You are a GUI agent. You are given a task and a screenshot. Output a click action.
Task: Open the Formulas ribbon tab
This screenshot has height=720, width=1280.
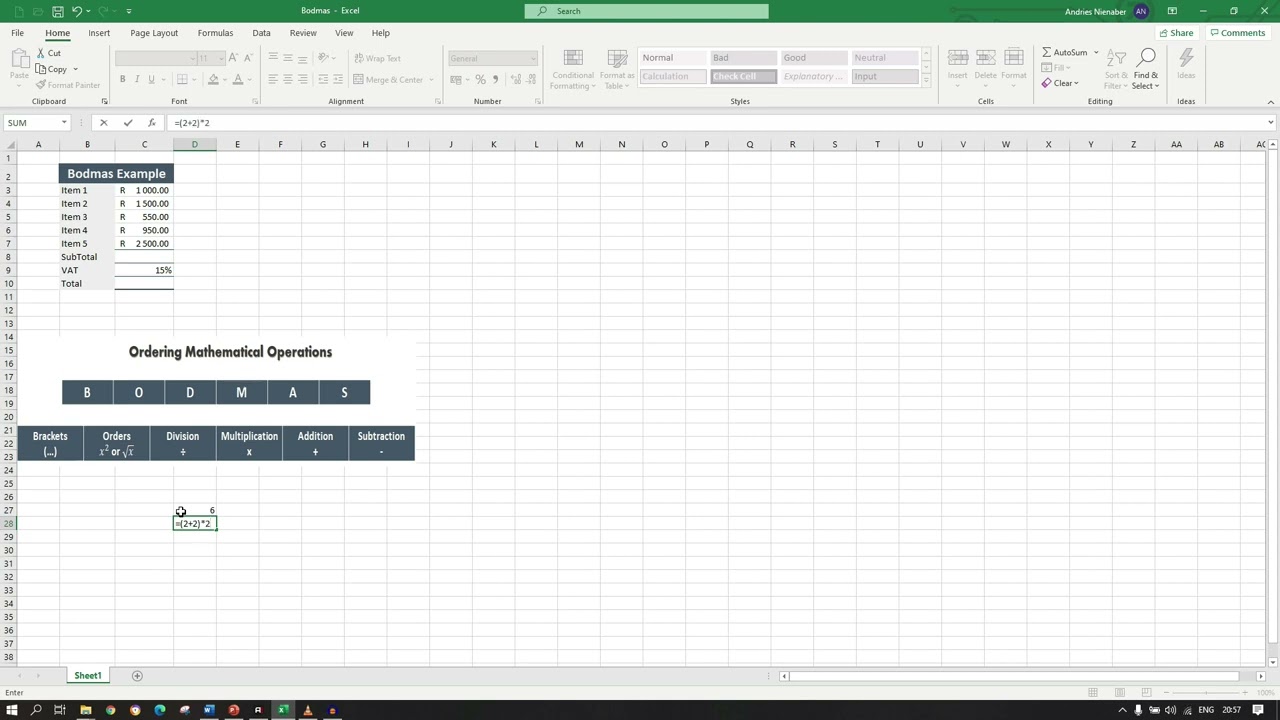[x=215, y=33]
